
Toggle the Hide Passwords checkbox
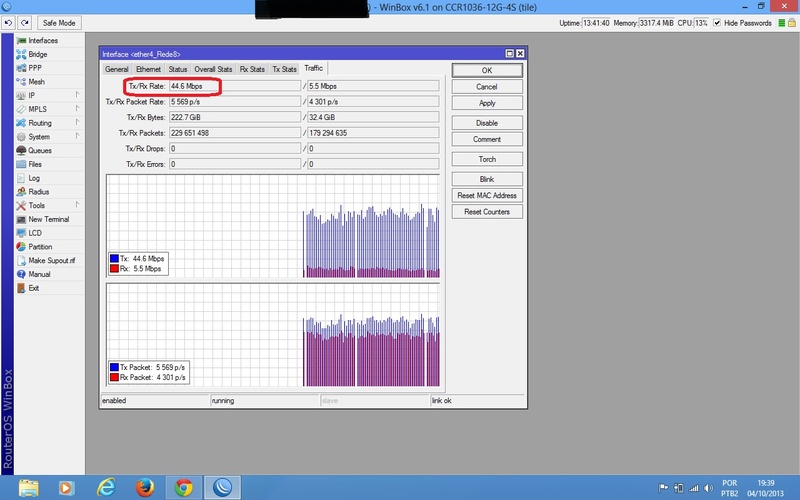click(x=716, y=22)
